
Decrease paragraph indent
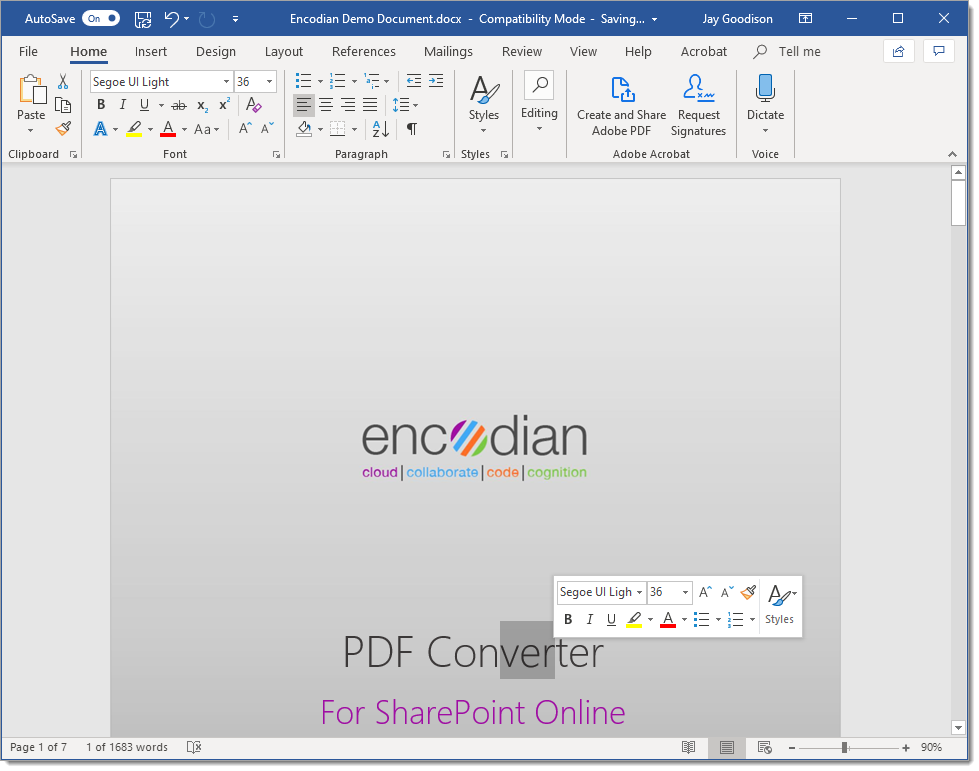click(x=413, y=81)
